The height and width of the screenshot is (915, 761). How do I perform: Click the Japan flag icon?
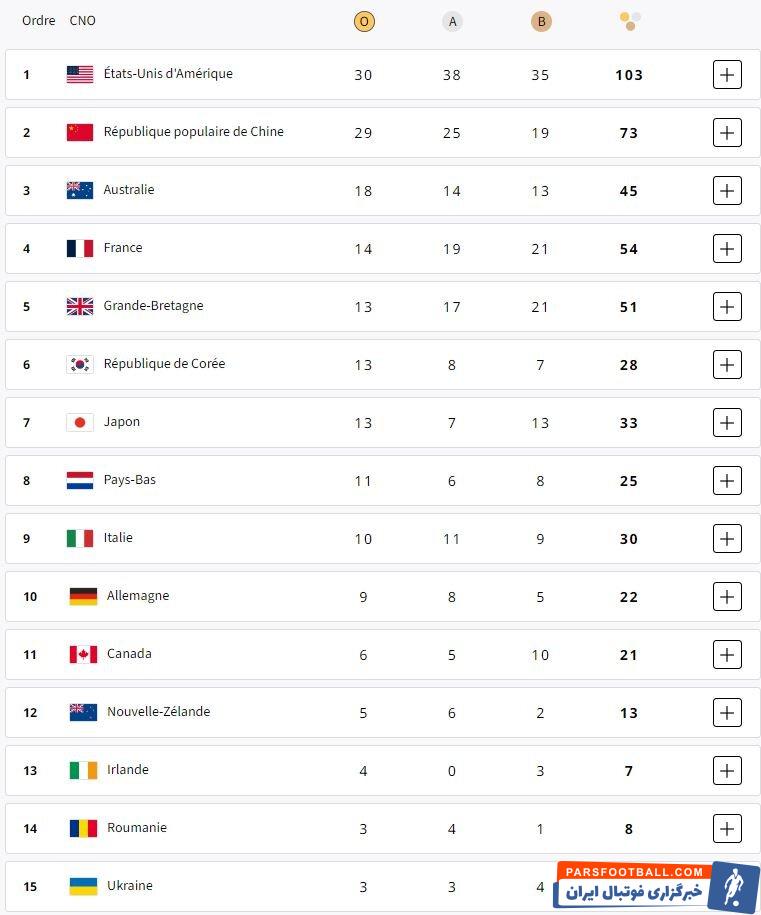pyautogui.click(x=80, y=422)
